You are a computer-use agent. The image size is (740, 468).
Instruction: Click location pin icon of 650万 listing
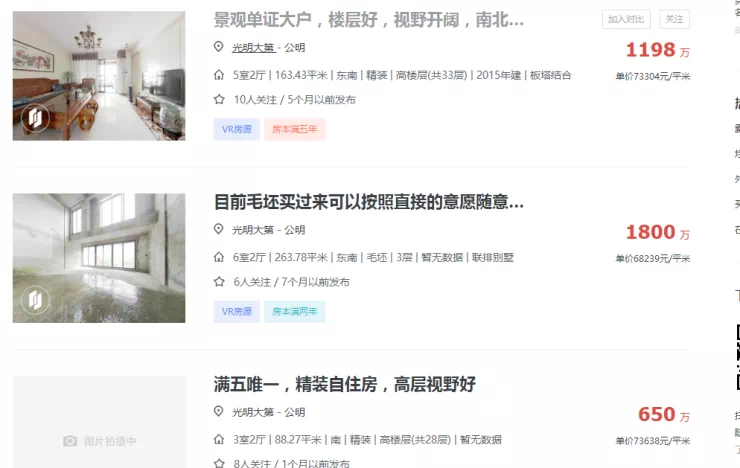[x=219, y=411]
